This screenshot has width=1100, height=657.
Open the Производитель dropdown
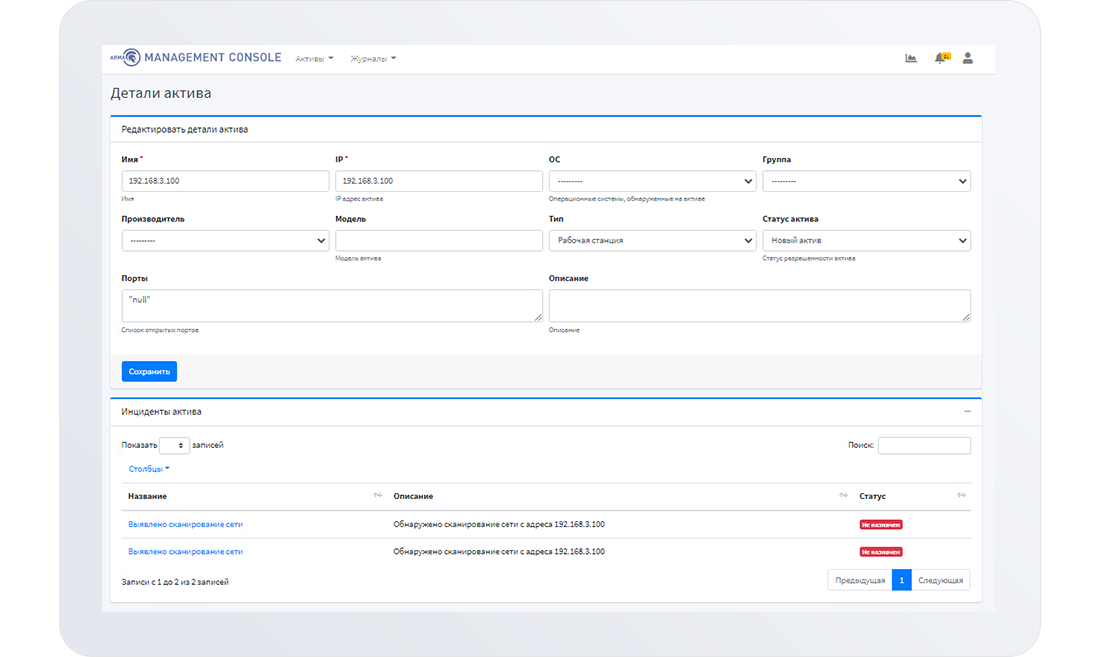point(225,241)
